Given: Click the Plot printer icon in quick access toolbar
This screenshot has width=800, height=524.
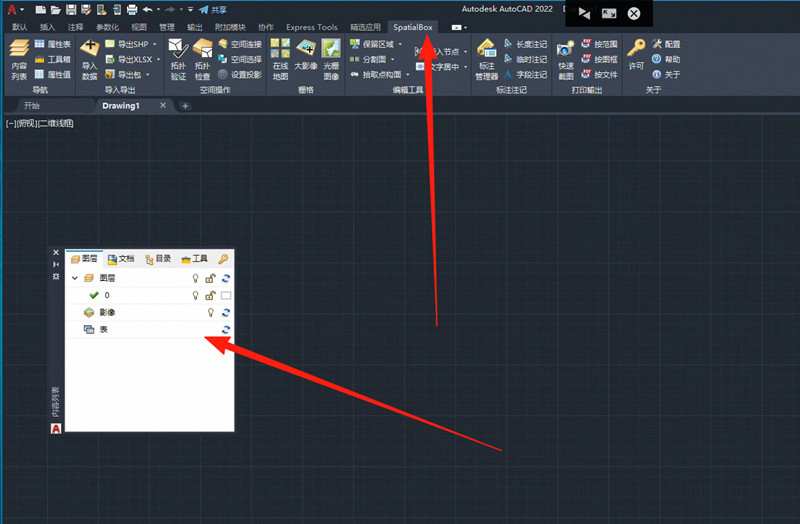Looking at the screenshot, I should [x=132, y=10].
